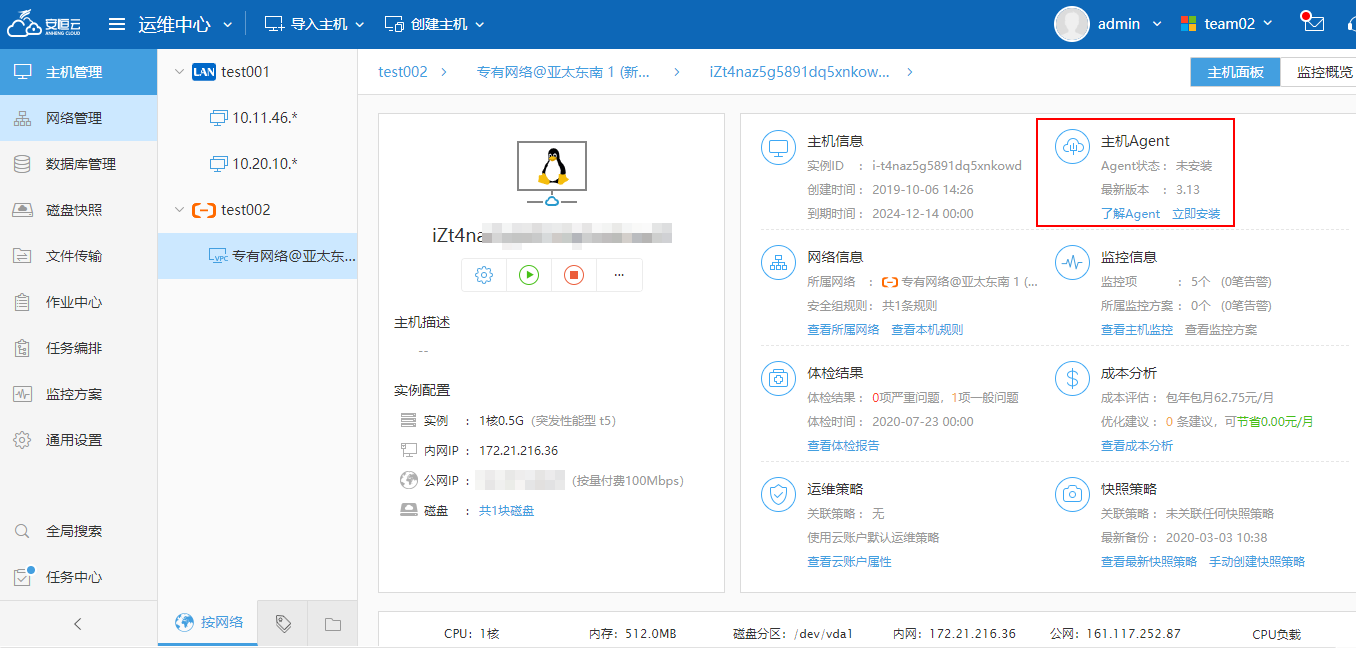Screen dimensions: 1356x648
Task: Select 专有网络@亚太东... tree node
Action: [x=257, y=256]
